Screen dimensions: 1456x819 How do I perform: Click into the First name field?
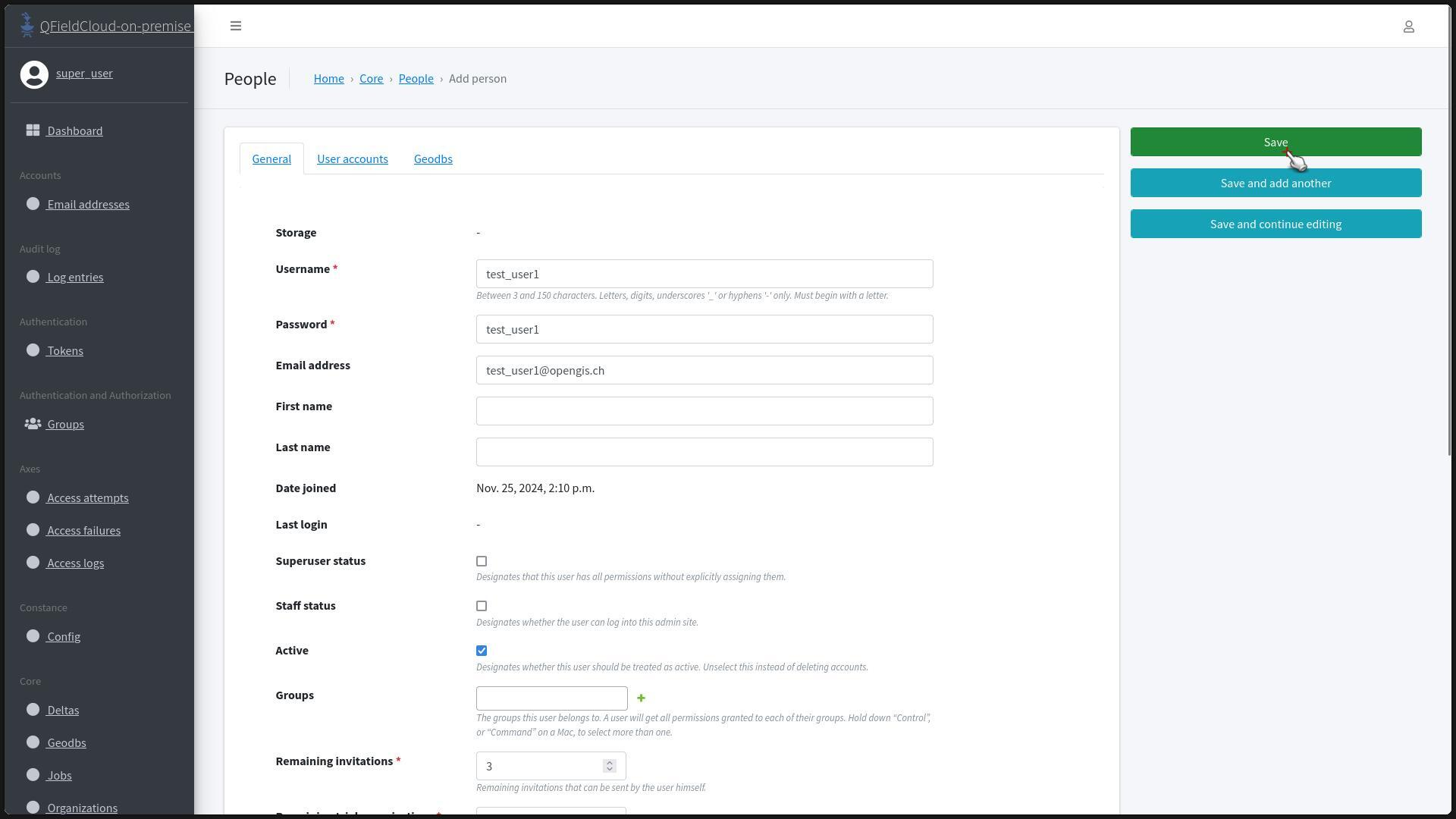704,411
